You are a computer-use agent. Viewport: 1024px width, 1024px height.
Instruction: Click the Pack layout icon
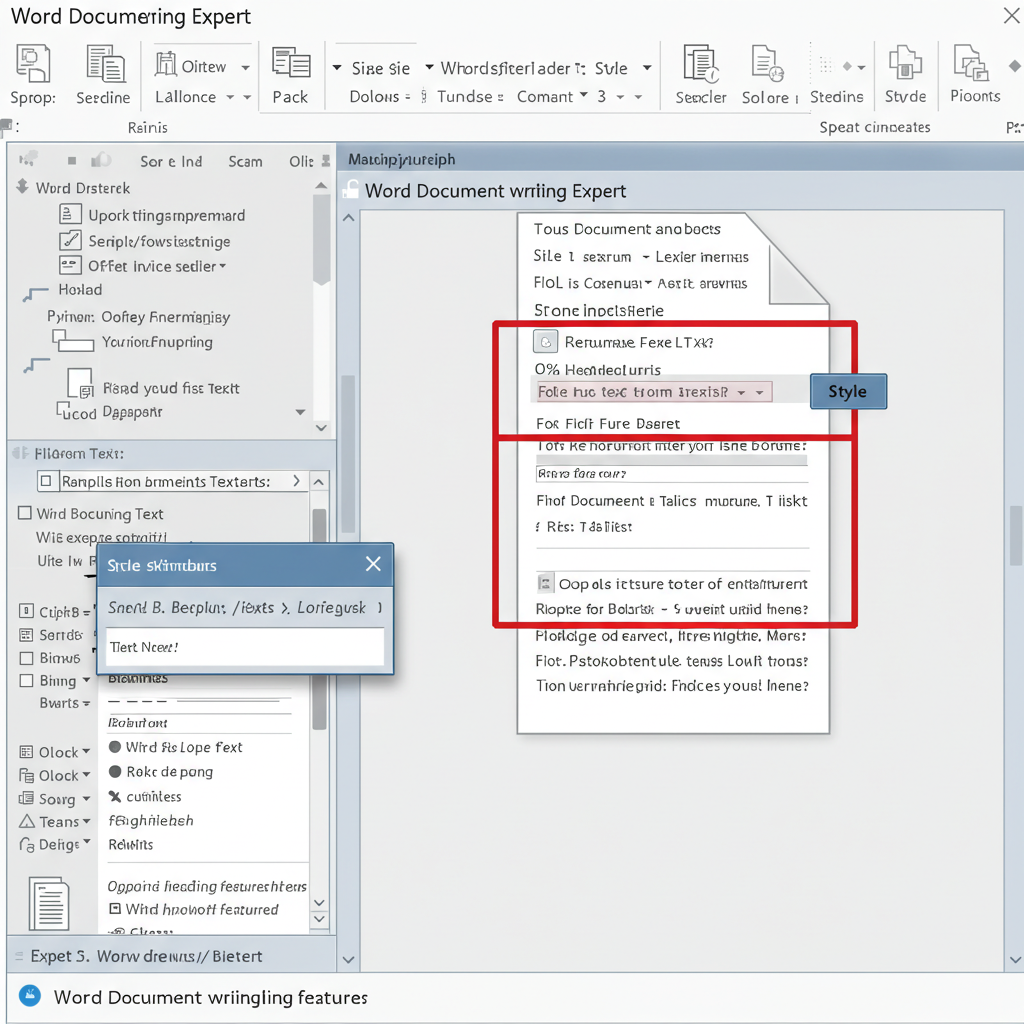click(291, 63)
